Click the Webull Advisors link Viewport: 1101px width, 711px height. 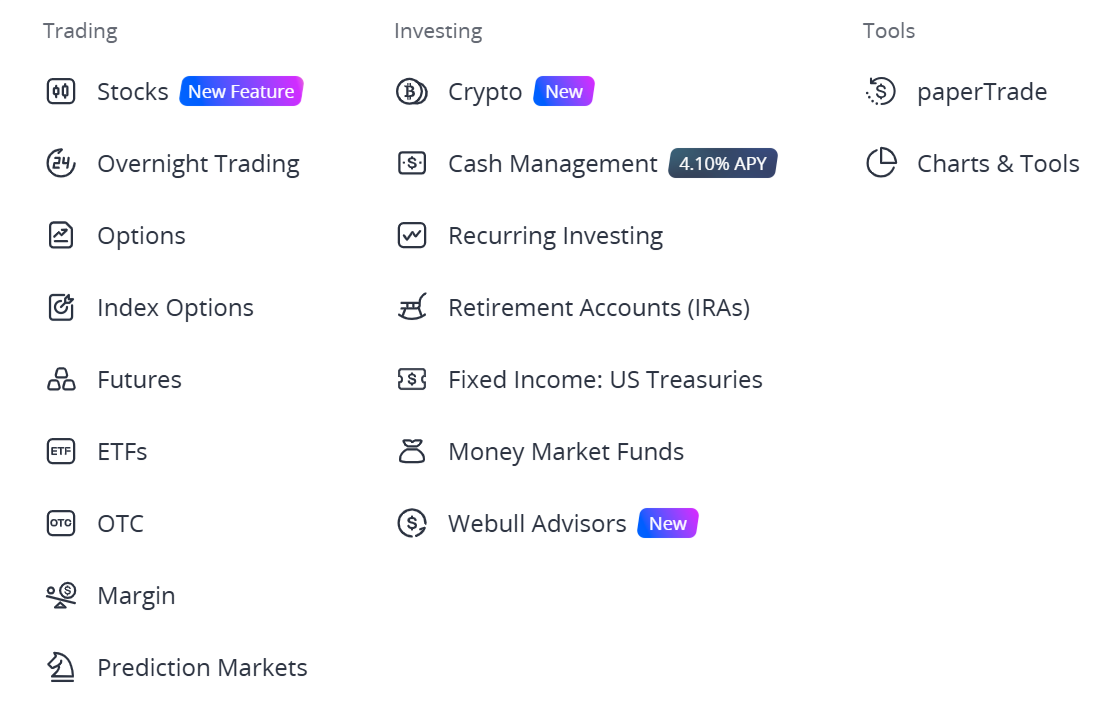click(537, 524)
